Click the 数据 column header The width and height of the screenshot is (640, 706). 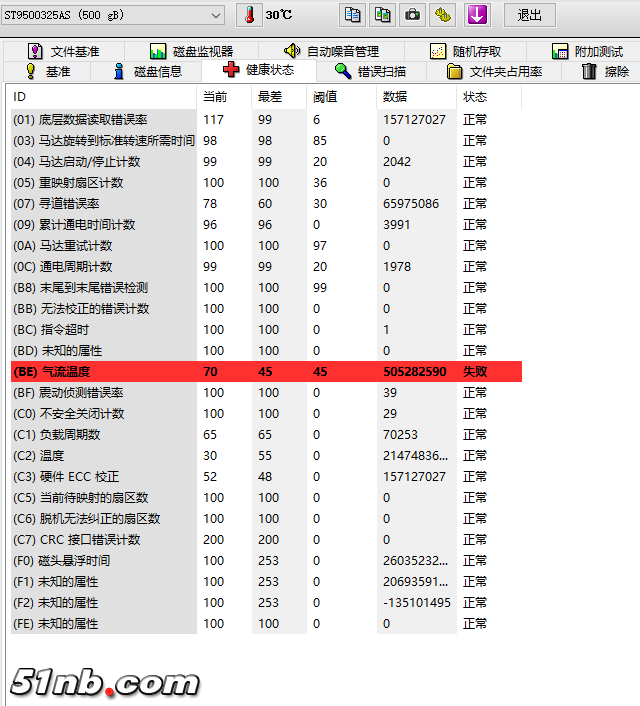click(417, 97)
